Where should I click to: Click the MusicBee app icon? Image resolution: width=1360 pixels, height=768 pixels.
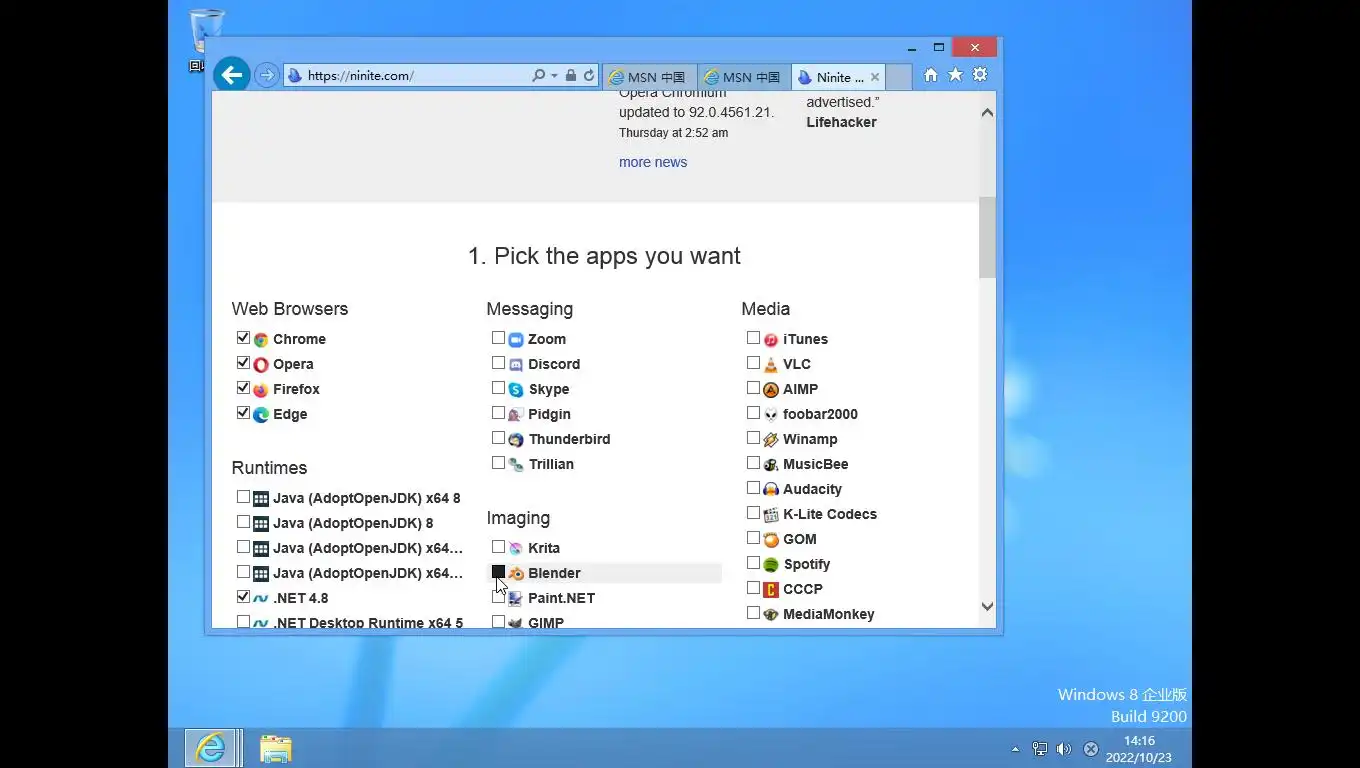click(x=771, y=465)
